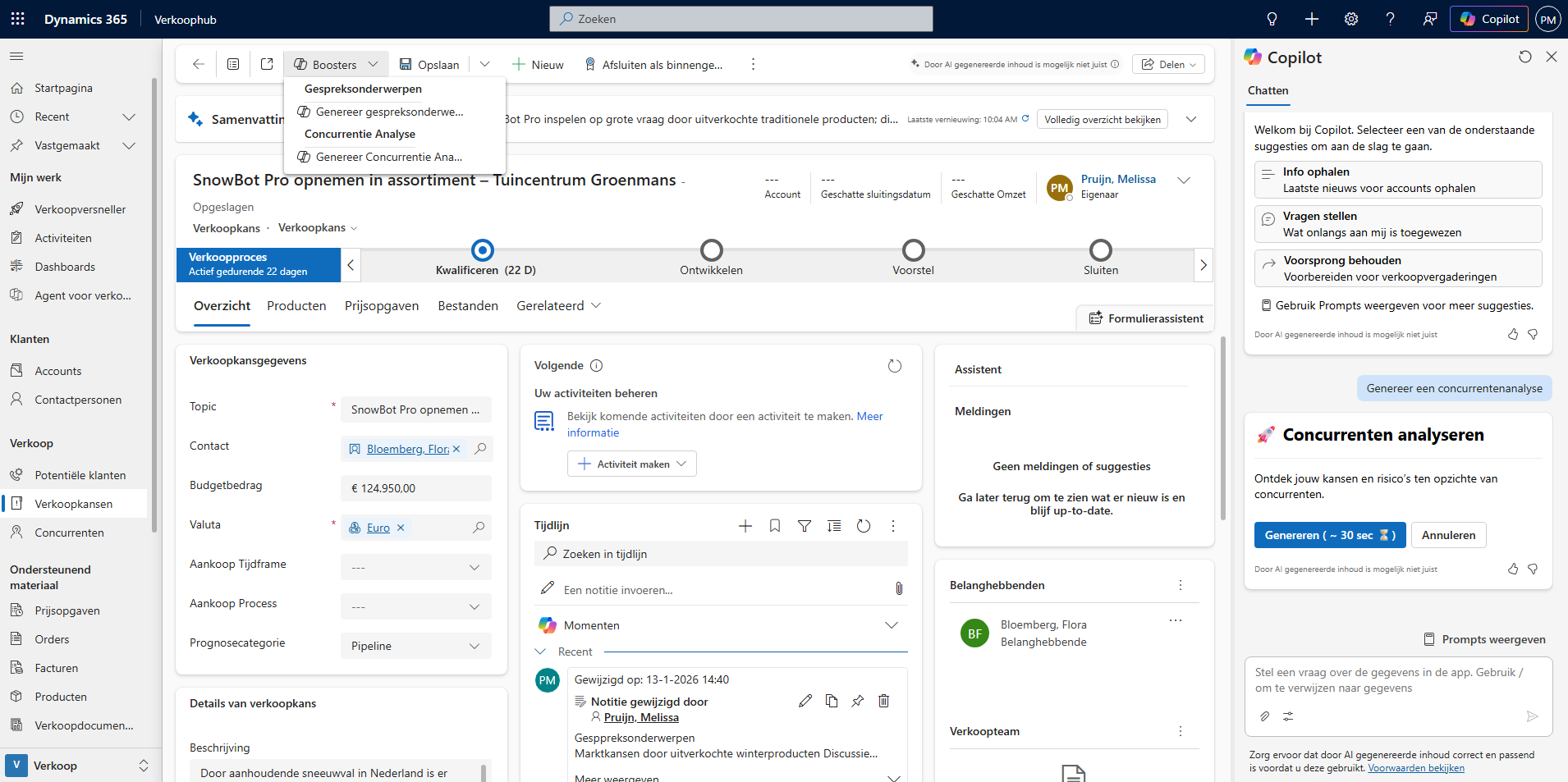
Task: Click the timeline bookmark icon
Action: point(774,526)
